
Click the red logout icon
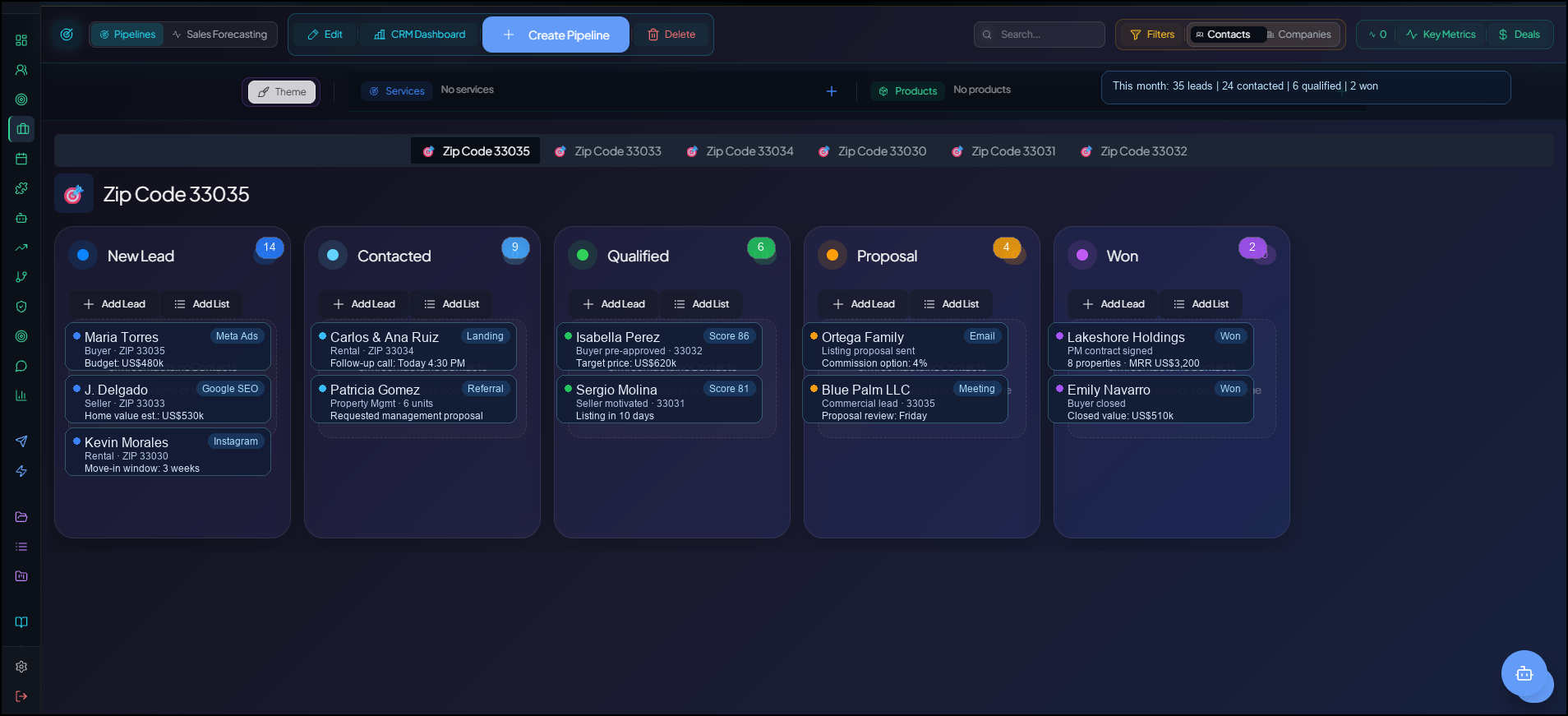(21, 696)
